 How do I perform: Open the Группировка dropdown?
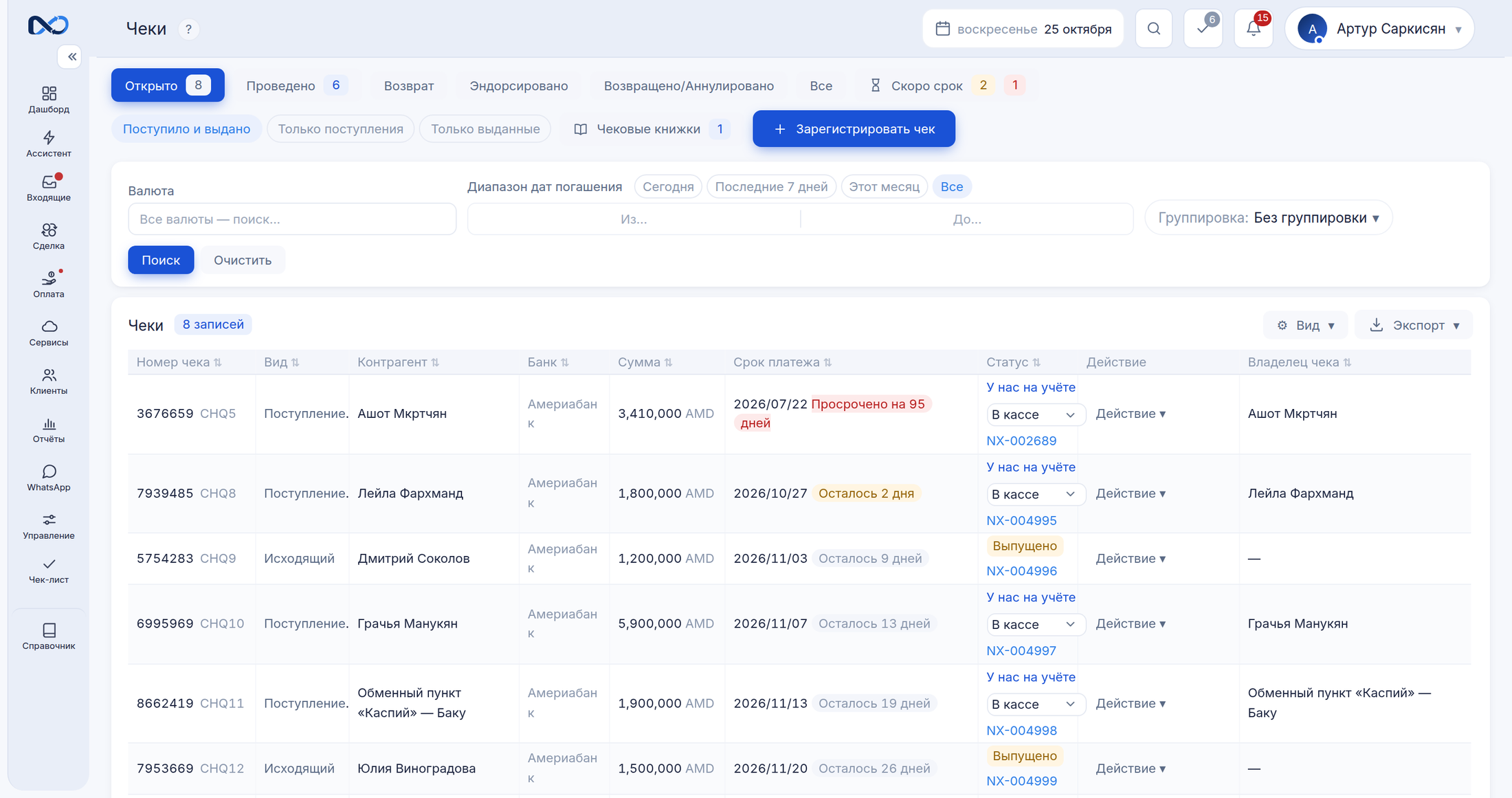click(1268, 218)
